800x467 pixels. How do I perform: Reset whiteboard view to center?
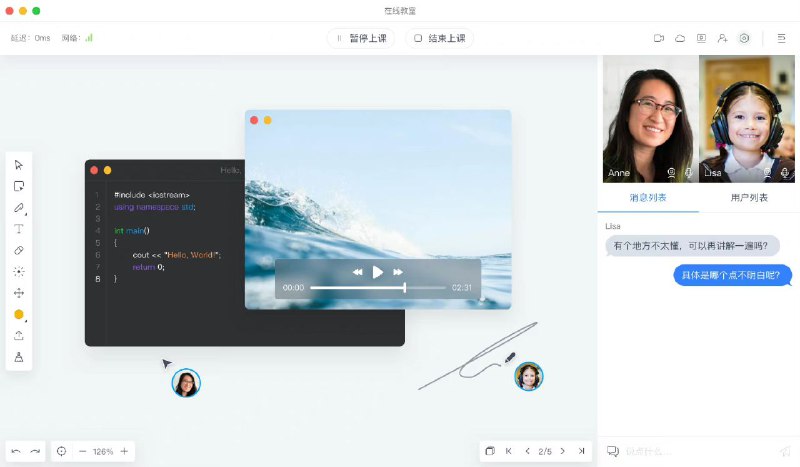61,451
